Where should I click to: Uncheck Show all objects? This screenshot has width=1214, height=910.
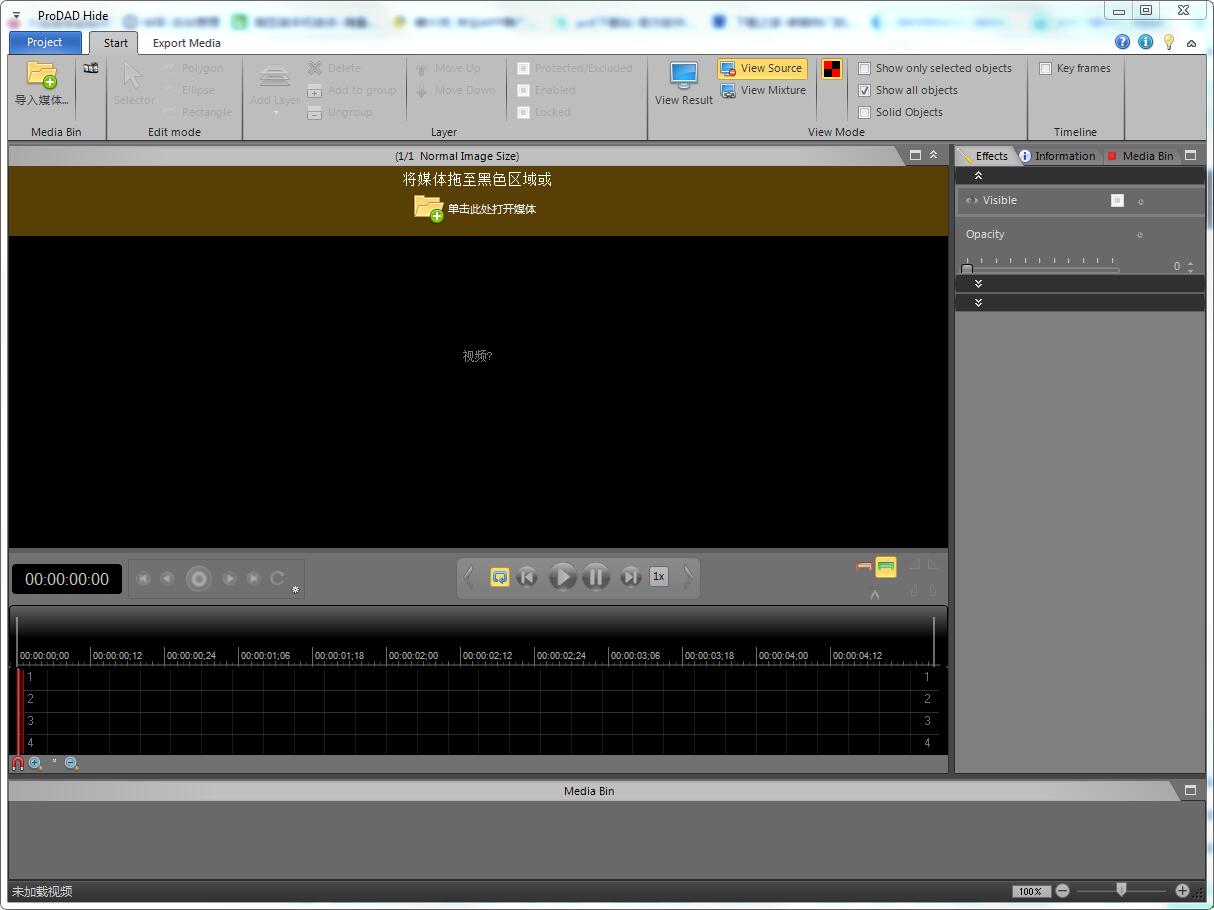pyautogui.click(x=865, y=90)
